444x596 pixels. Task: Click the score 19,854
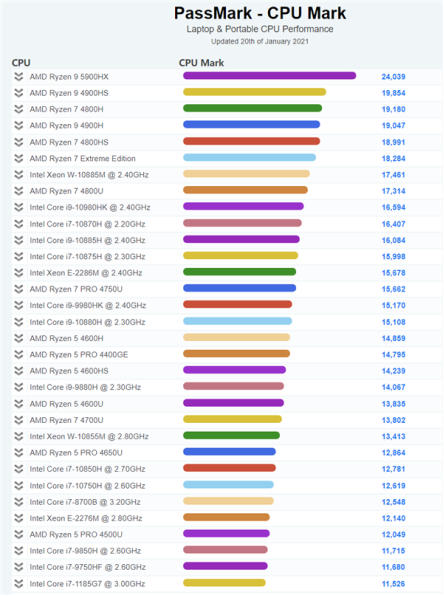point(393,93)
